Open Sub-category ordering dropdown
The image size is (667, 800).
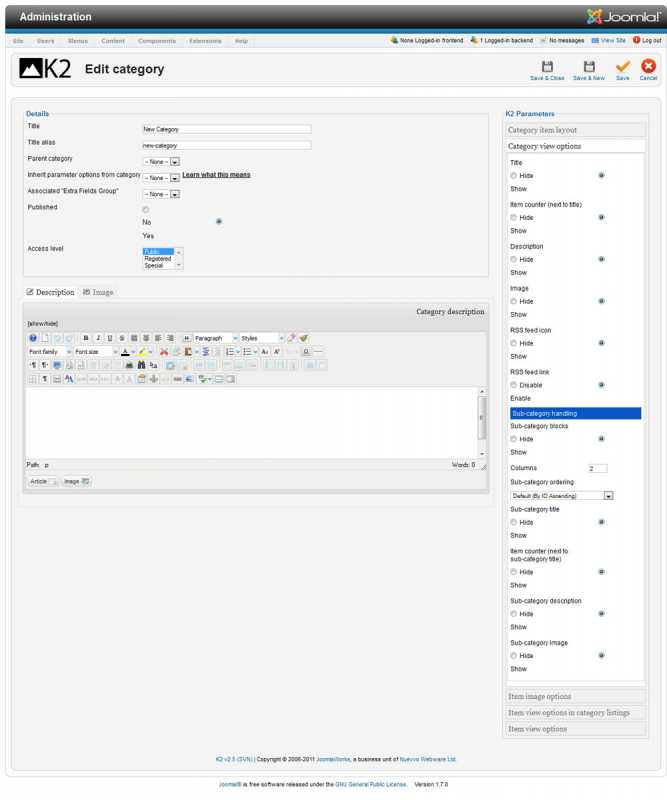tap(562, 496)
